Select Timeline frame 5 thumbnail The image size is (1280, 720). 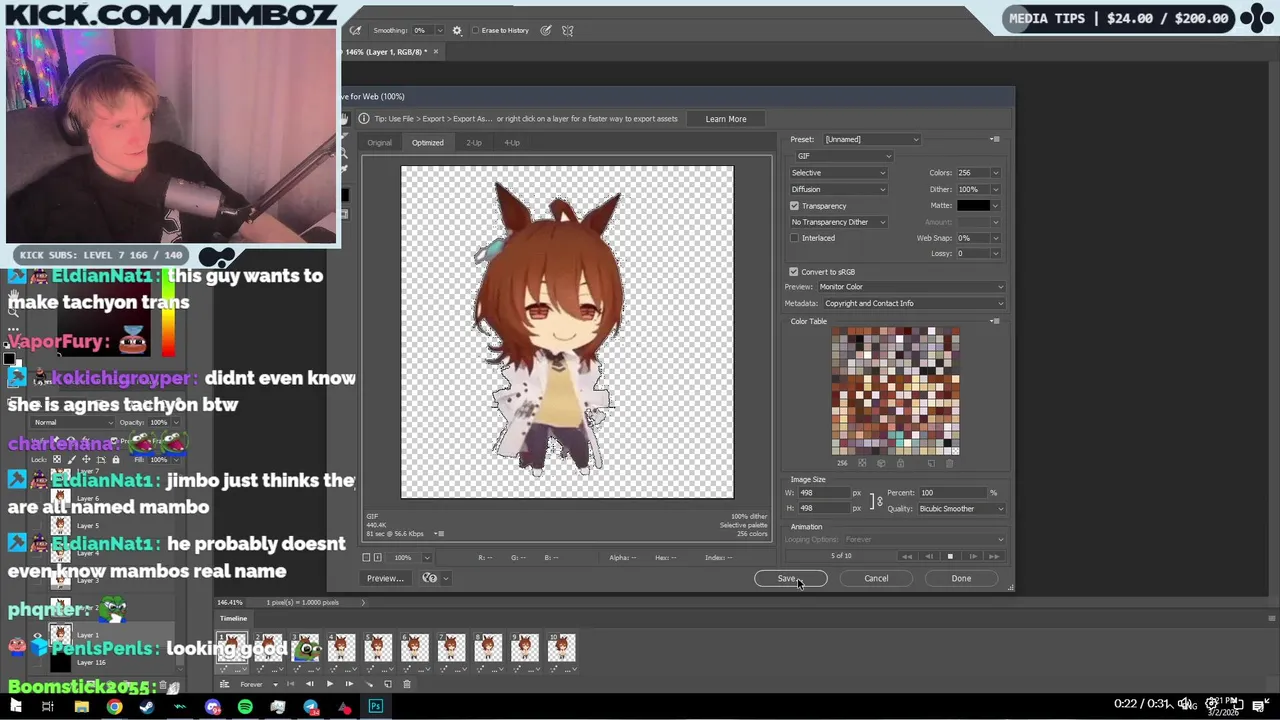click(x=378, y=648)
